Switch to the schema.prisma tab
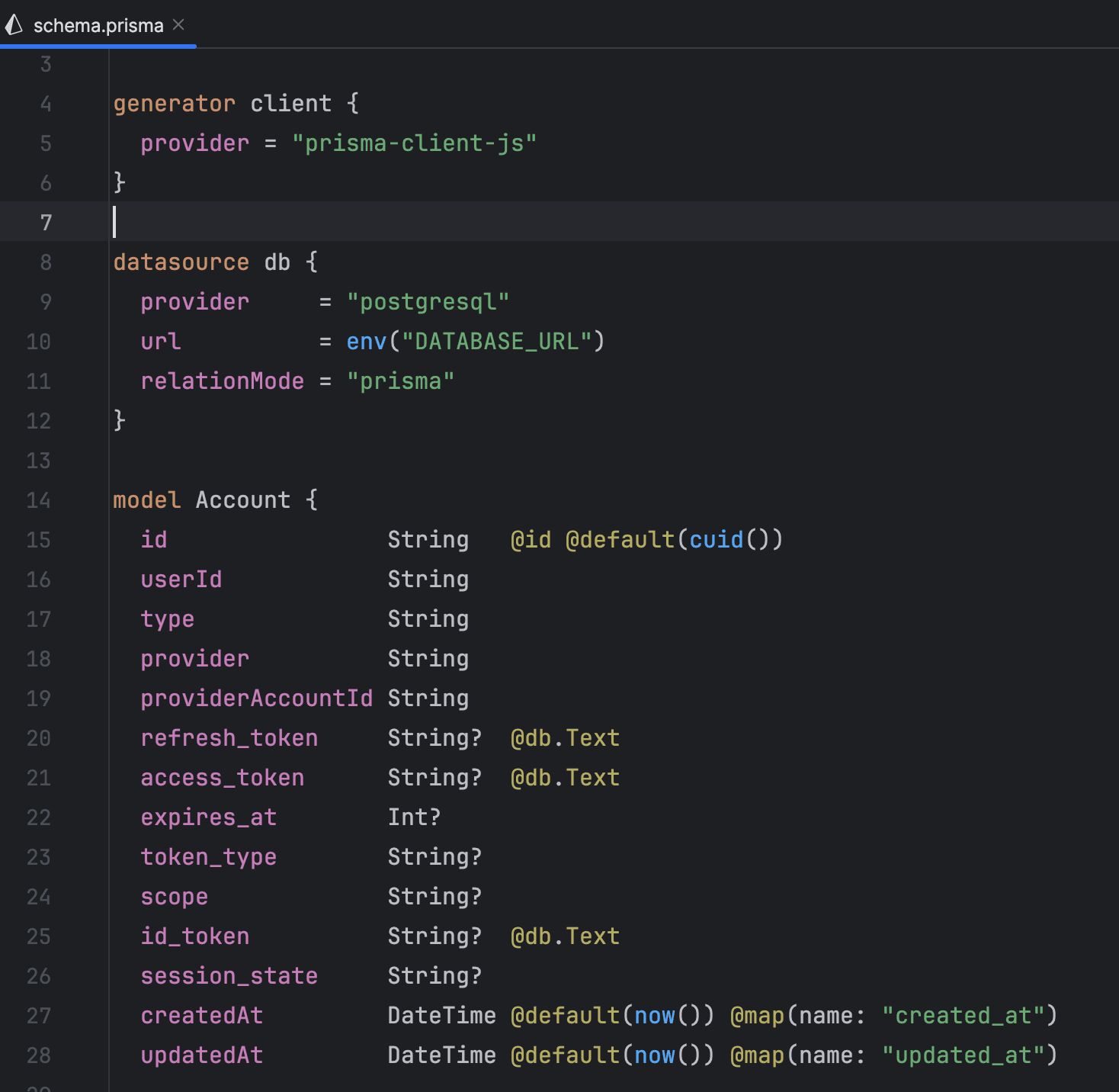Image resolution: width=1119 pixels, height=1092 pixels. 98,26
